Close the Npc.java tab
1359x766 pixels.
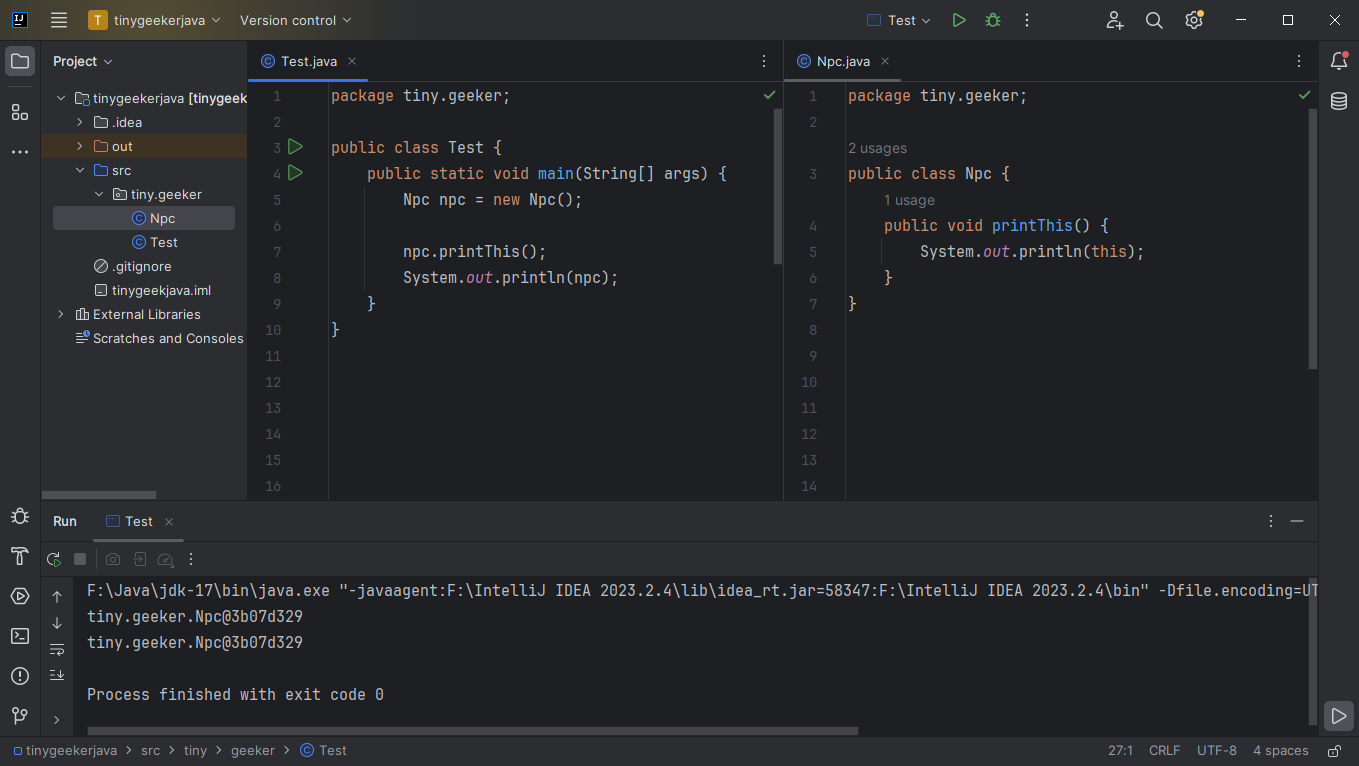pos(884,61)
